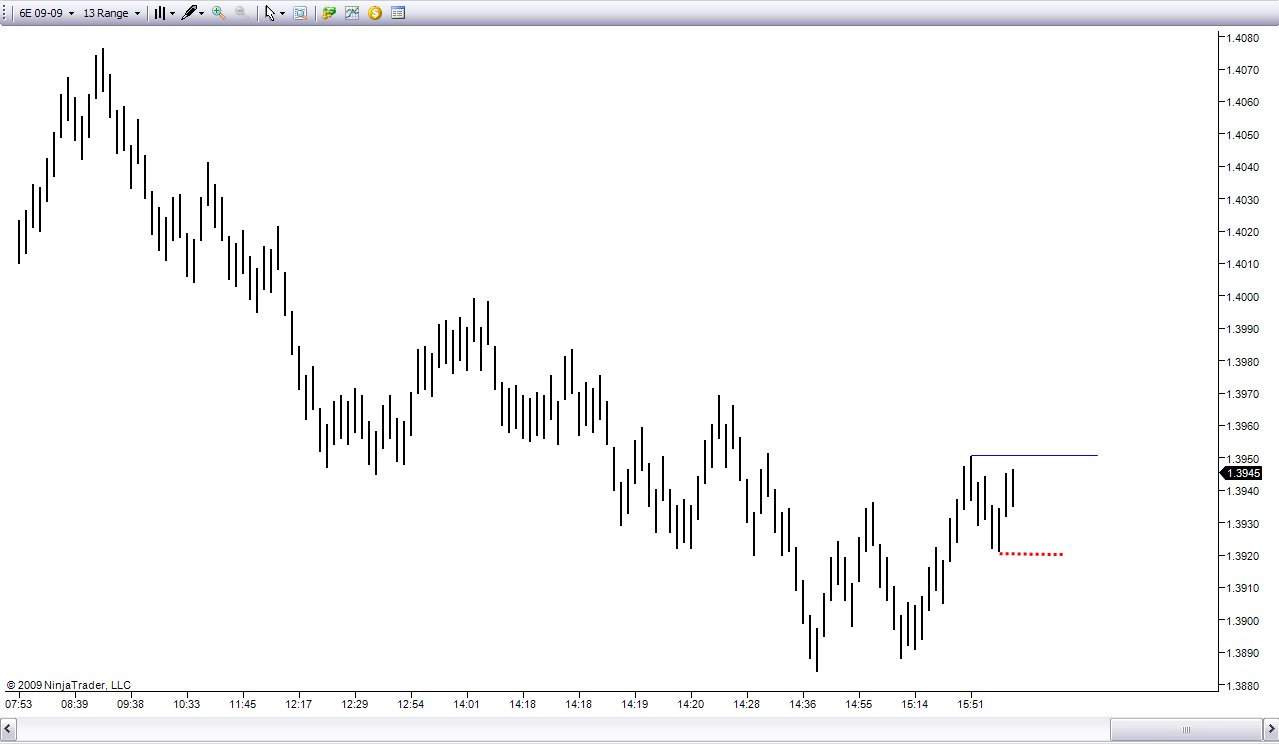The height and width of the screenshot is (744, 1279).
Task: Click the current price marker 1.3945
Action: pos(1240,473)
